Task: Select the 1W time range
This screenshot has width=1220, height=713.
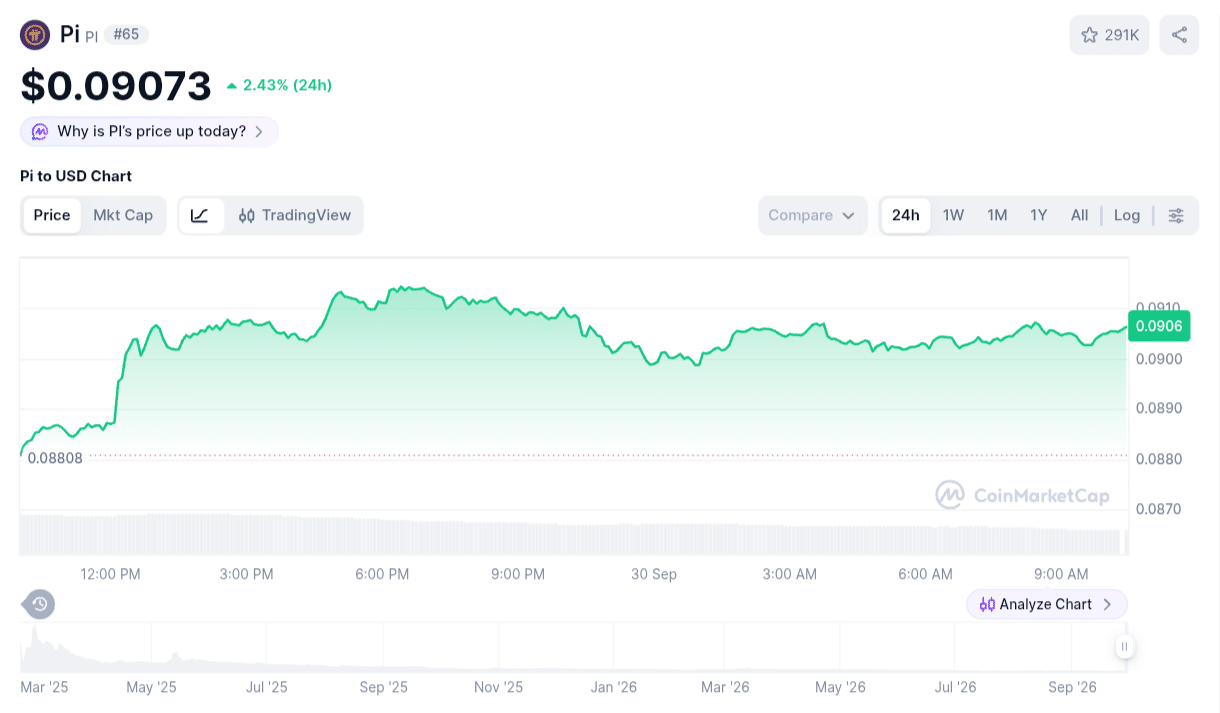Action: coord(954,215)
